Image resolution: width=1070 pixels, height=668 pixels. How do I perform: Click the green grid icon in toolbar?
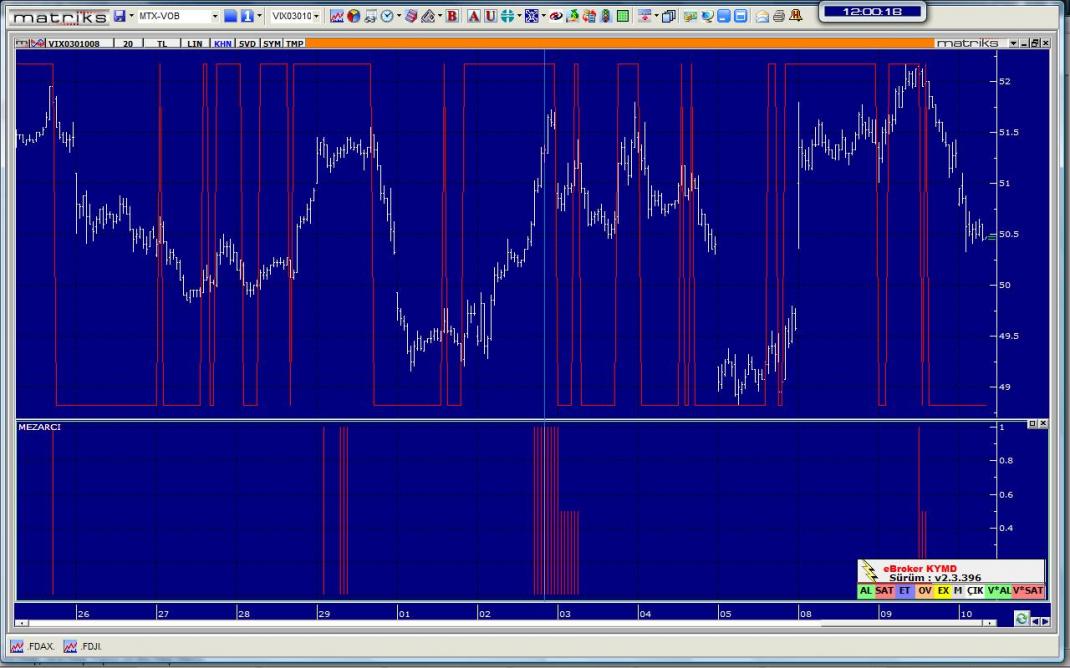click(x=623, y=16)
